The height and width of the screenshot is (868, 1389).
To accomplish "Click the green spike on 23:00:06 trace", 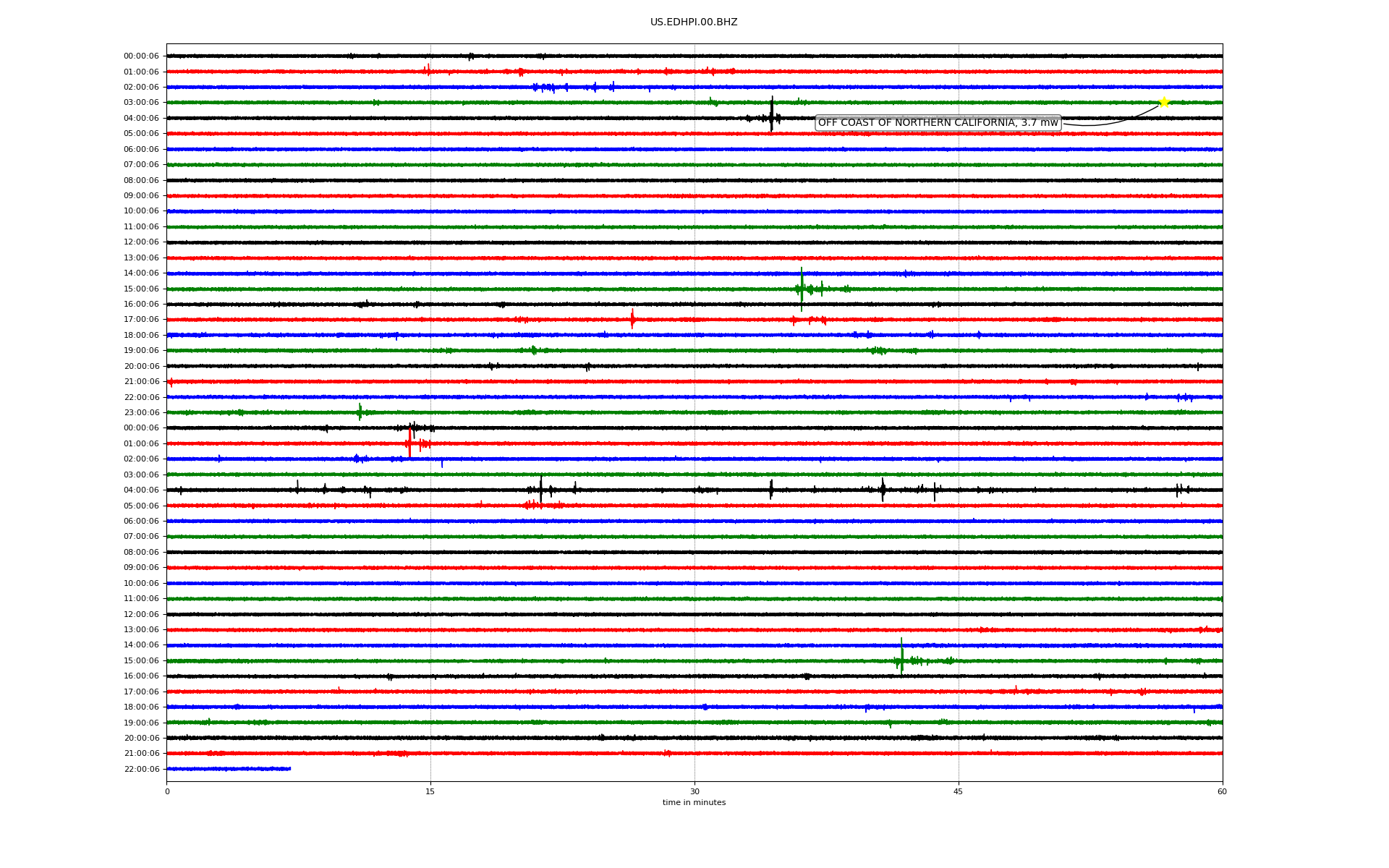I will click(360, 412).
